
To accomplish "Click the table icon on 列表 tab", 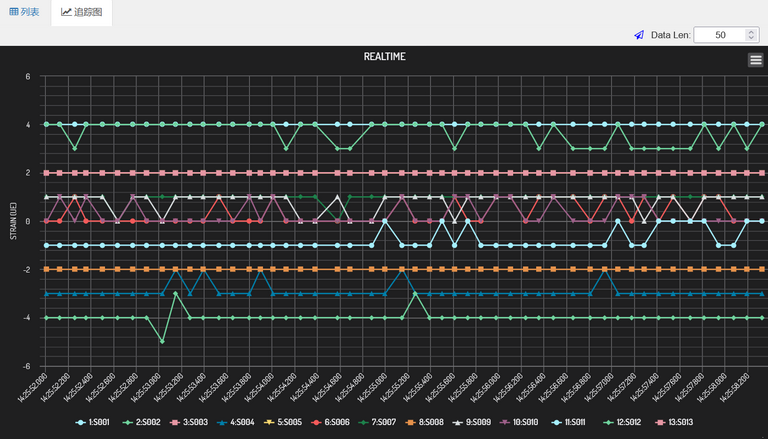I will point(14,13).
